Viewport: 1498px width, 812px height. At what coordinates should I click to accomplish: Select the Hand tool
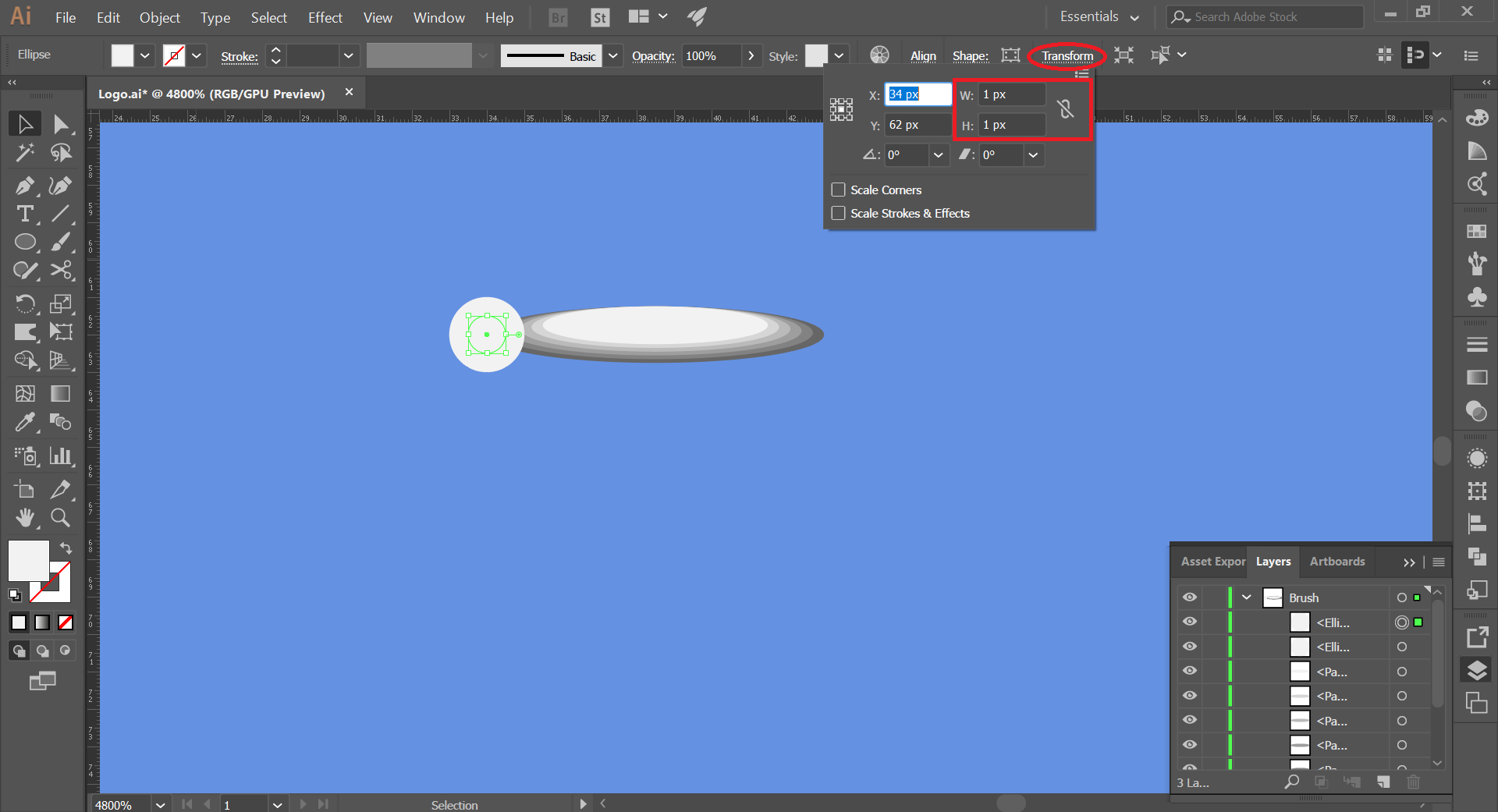pos(25,517)
